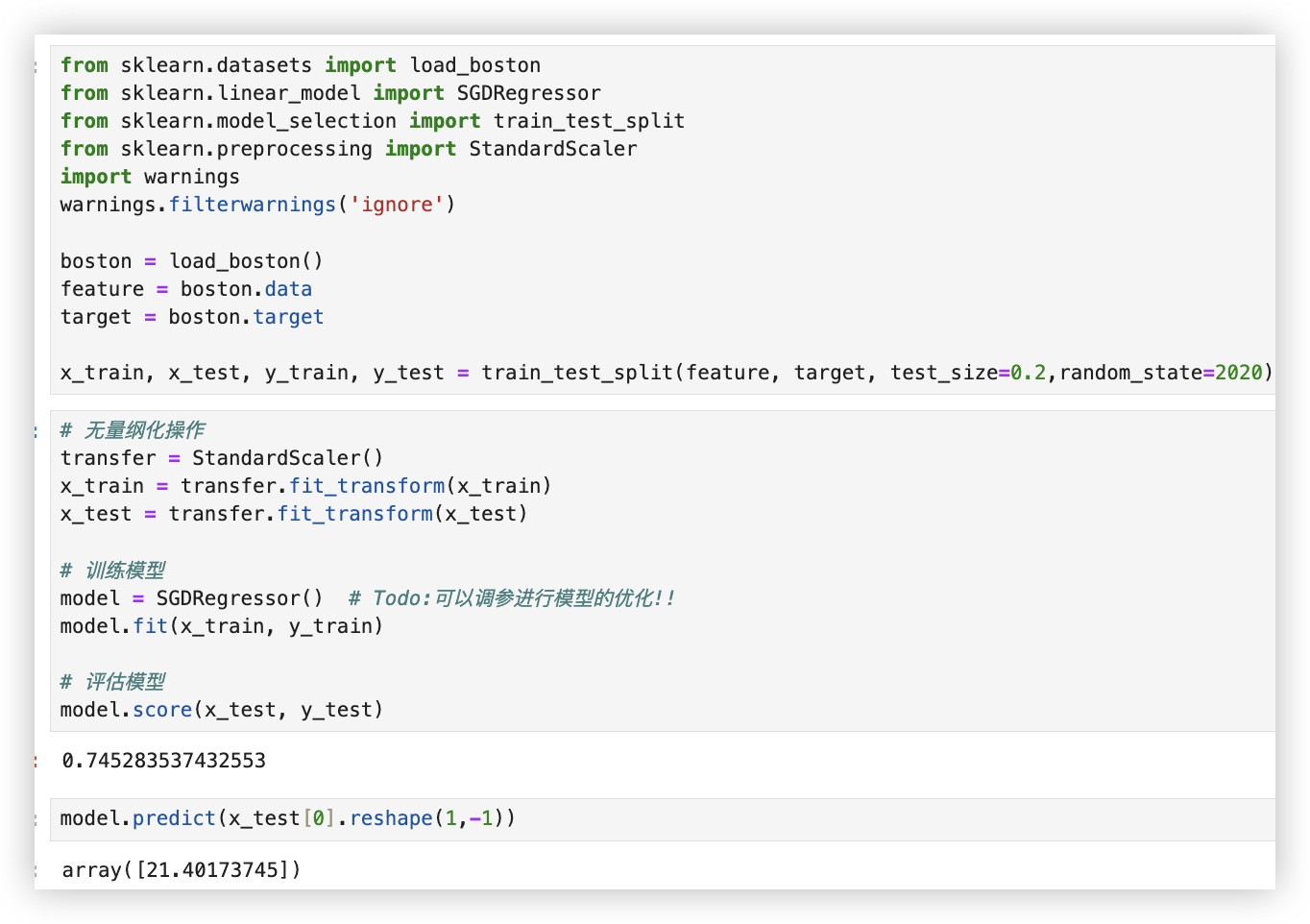
Task: Click the random_state value 2020
Action: (1238, 373)
